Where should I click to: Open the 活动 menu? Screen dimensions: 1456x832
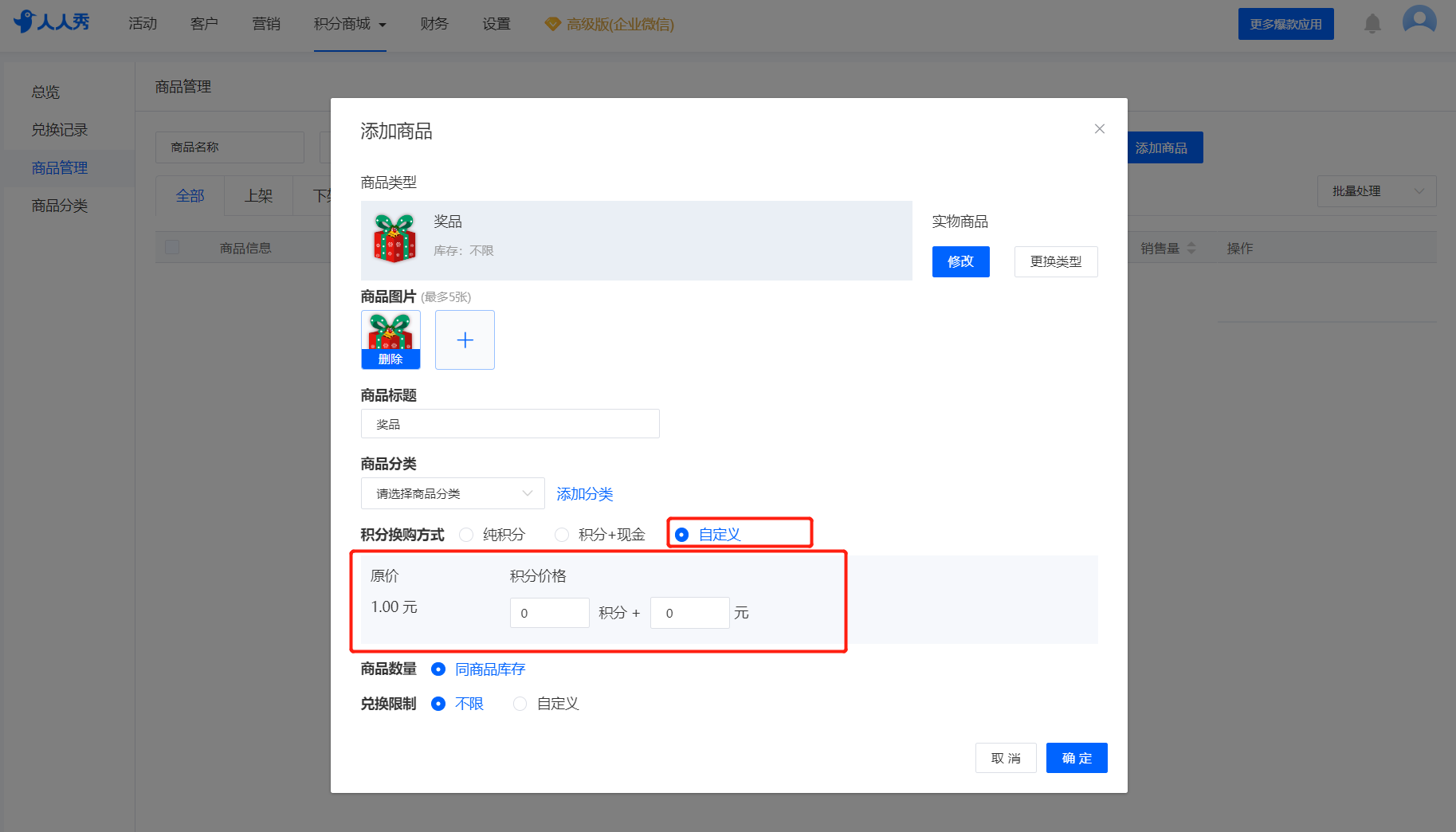(143, 24)
